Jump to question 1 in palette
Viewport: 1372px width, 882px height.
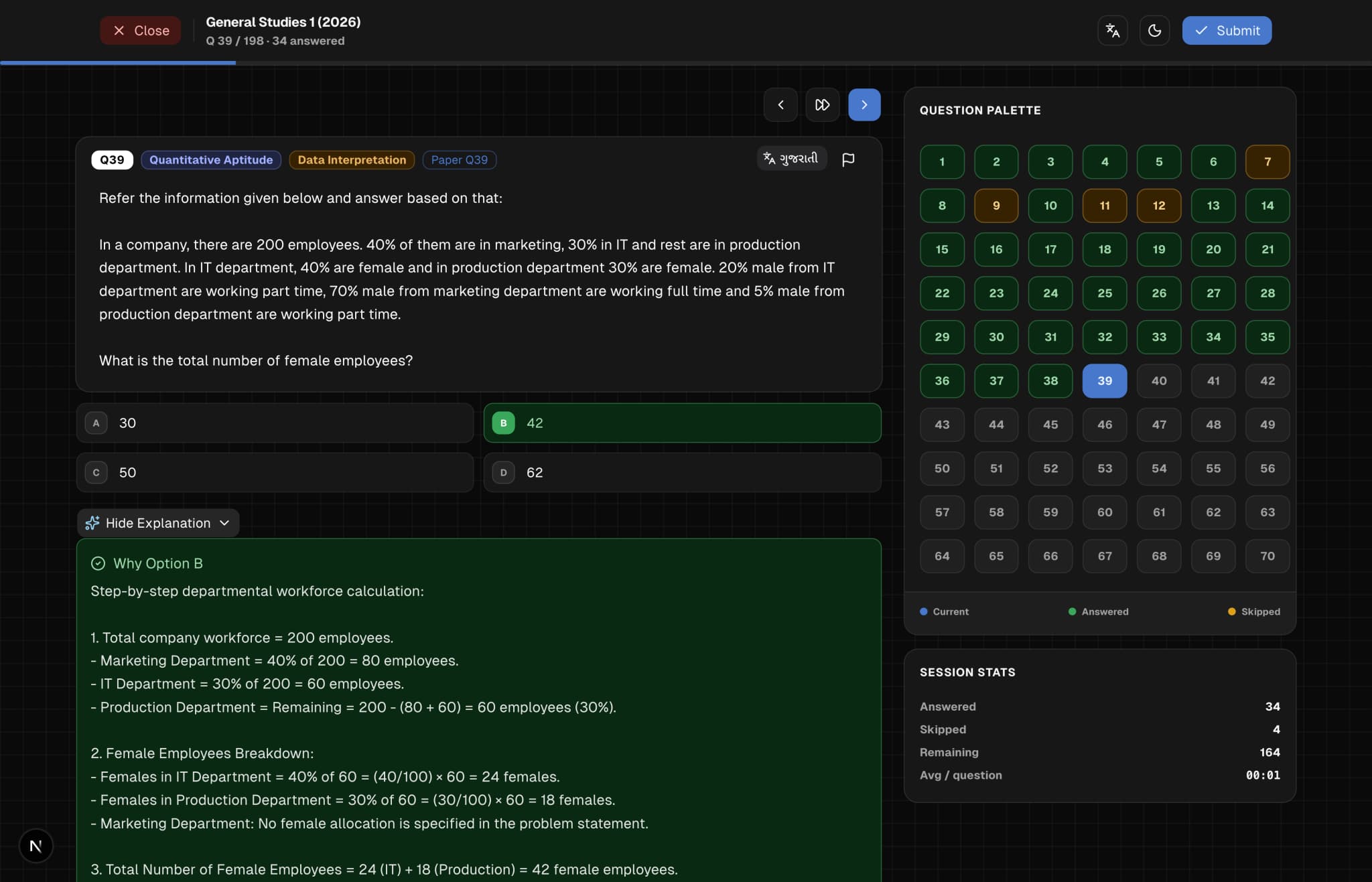942,162
